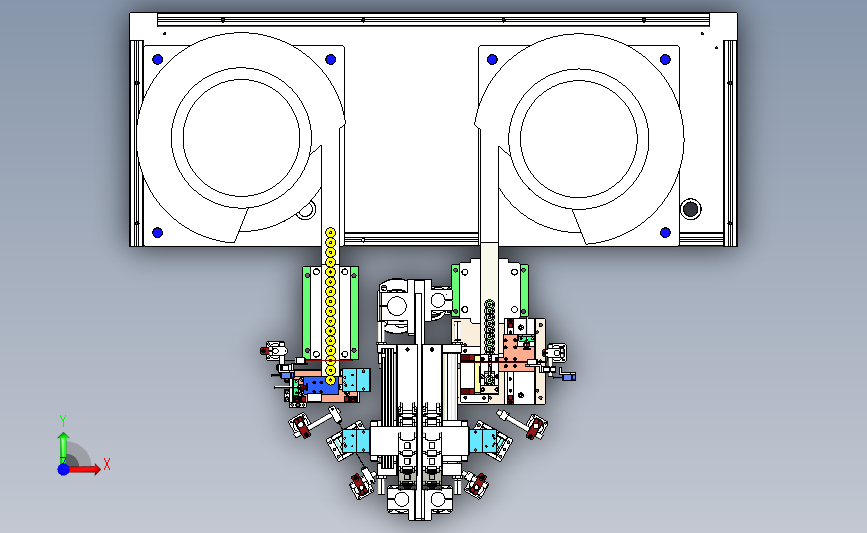
Task: Select the salmon-colored plate on the right mechanism
Action: tap(518, 352)
